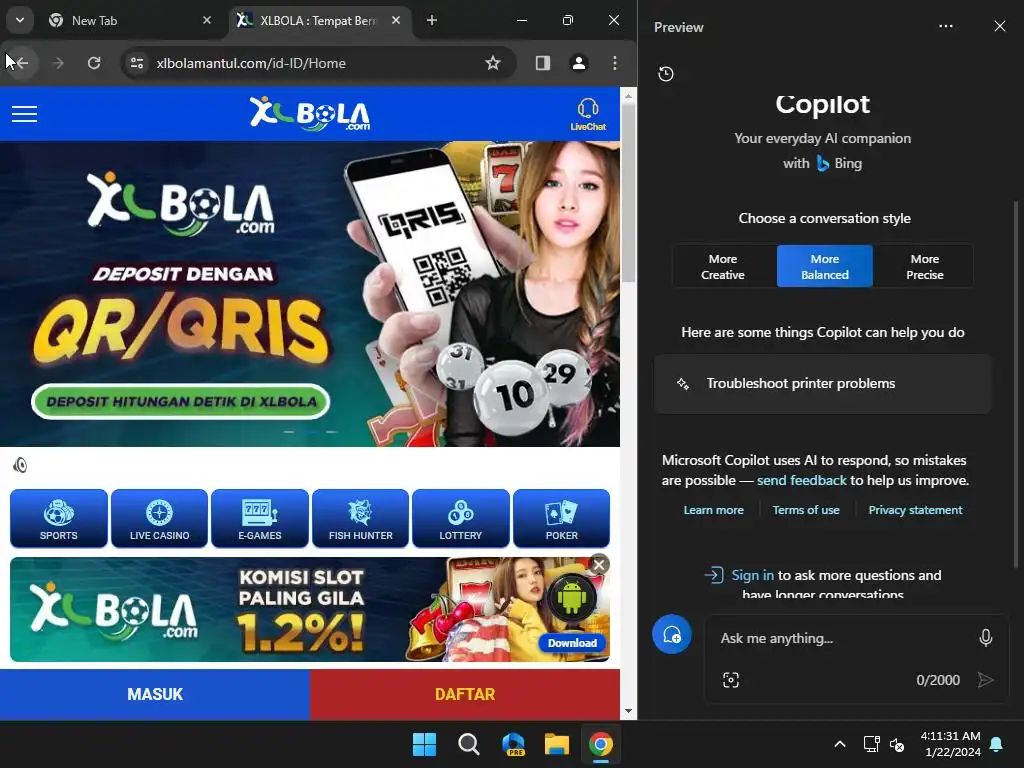Viewport: 1024px width, 768px height.
Task: Click Chrome icon in taskbar
Action: click(x=601, y=744)
